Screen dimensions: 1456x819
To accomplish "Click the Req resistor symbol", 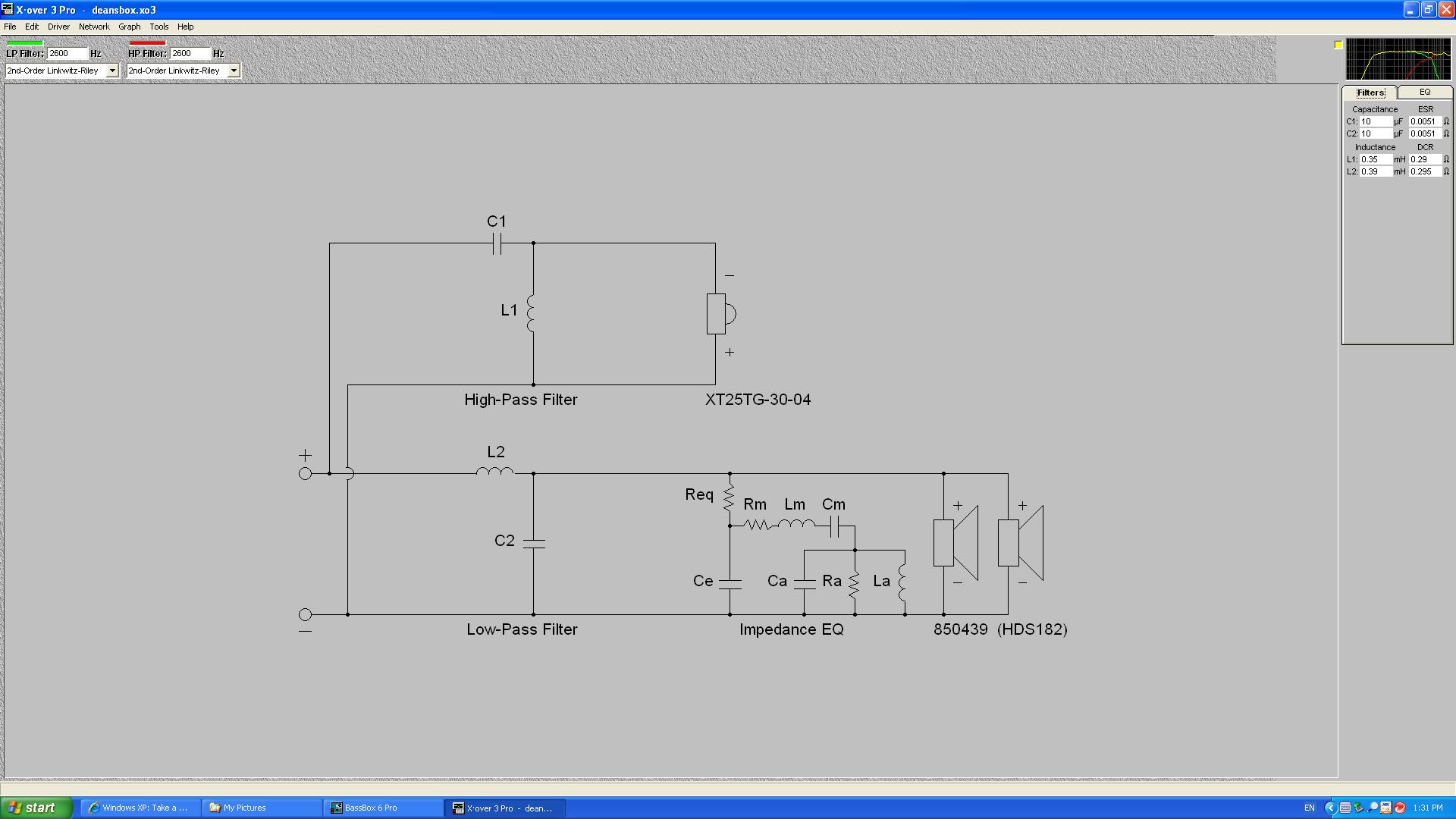I will [729, 497].
